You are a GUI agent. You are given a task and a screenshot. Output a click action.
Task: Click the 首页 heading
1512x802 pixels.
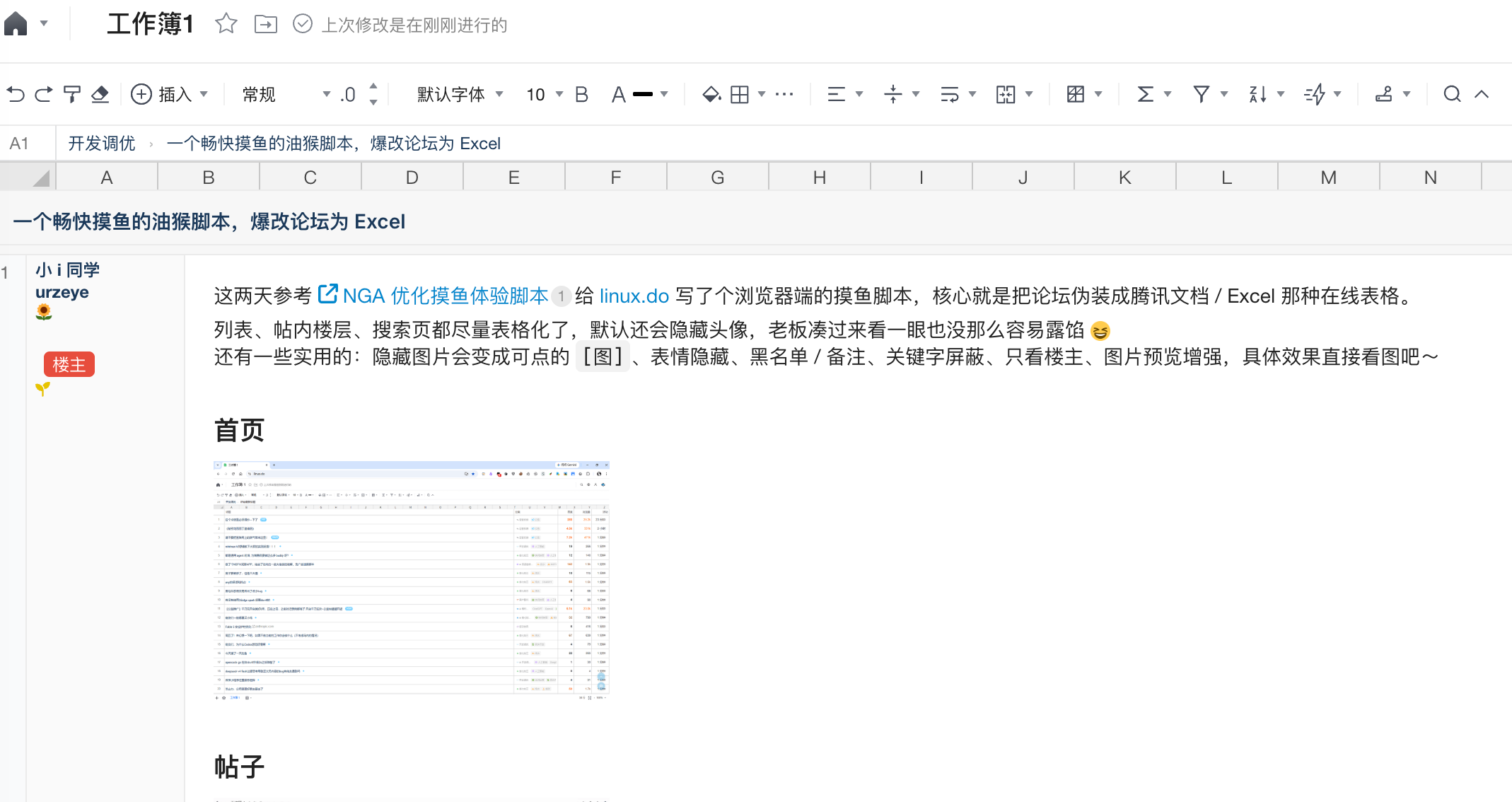coord(240,430)
